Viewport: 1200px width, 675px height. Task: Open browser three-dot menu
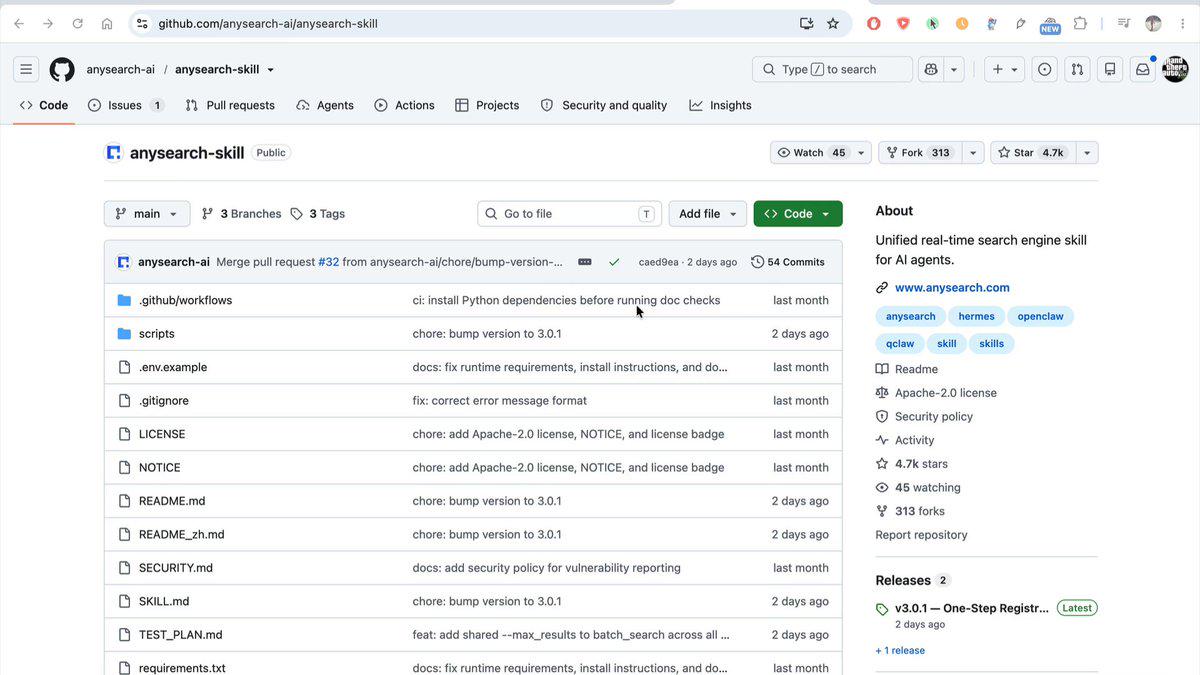coord(1183,23)
